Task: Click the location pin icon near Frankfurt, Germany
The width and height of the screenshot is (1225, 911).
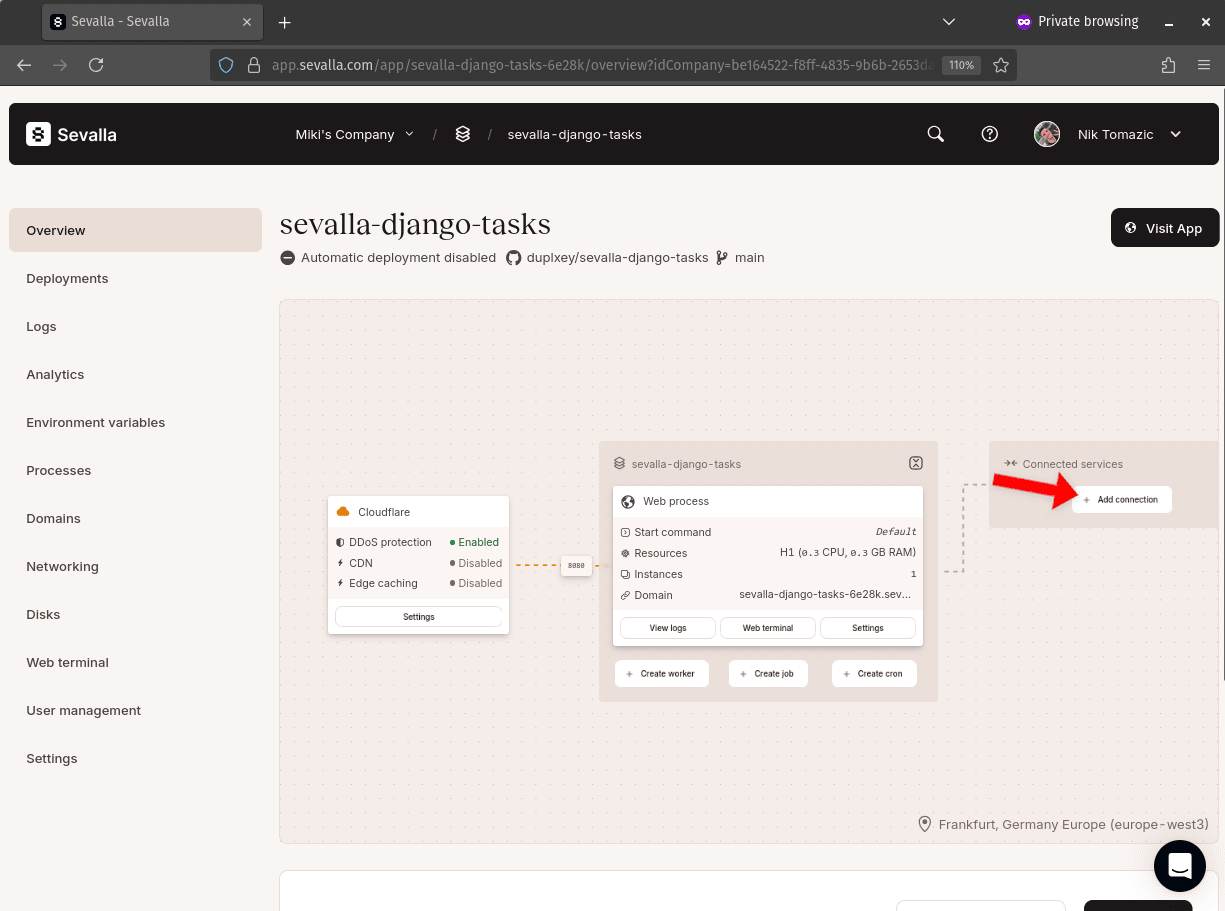Action: pos(924,824)
